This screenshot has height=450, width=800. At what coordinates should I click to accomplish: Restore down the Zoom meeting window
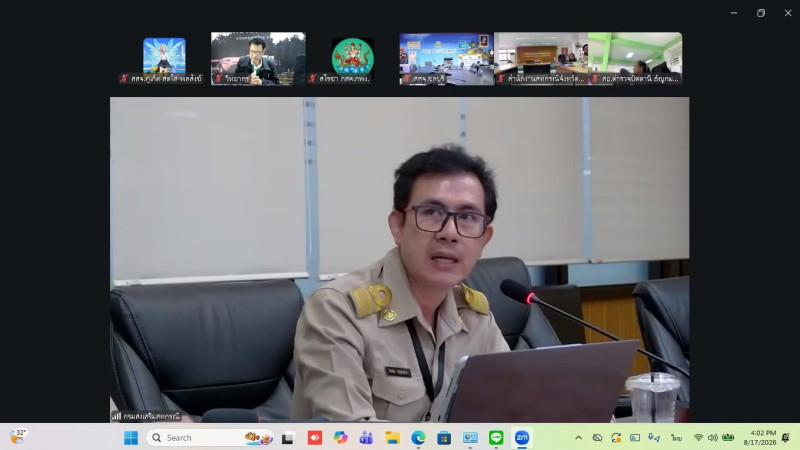[x=761, y=13]
